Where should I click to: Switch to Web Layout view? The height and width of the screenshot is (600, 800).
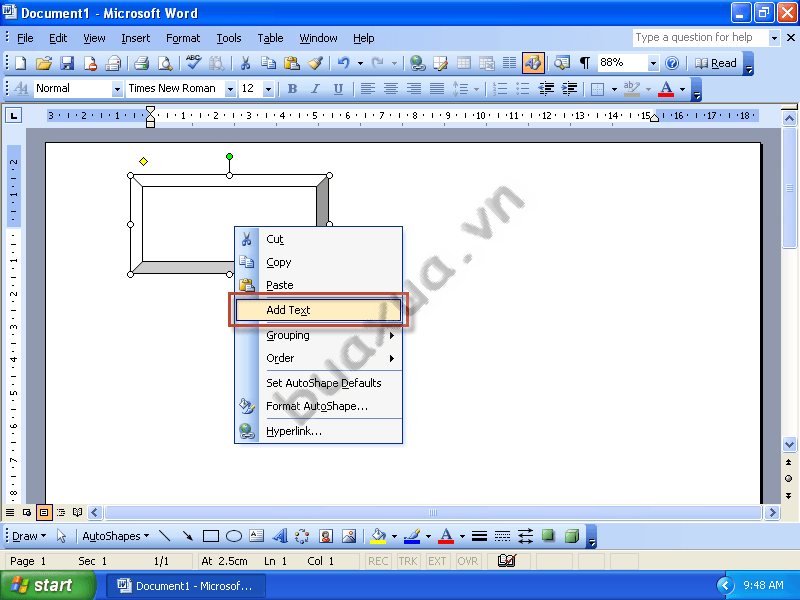(x=27, y=512)
